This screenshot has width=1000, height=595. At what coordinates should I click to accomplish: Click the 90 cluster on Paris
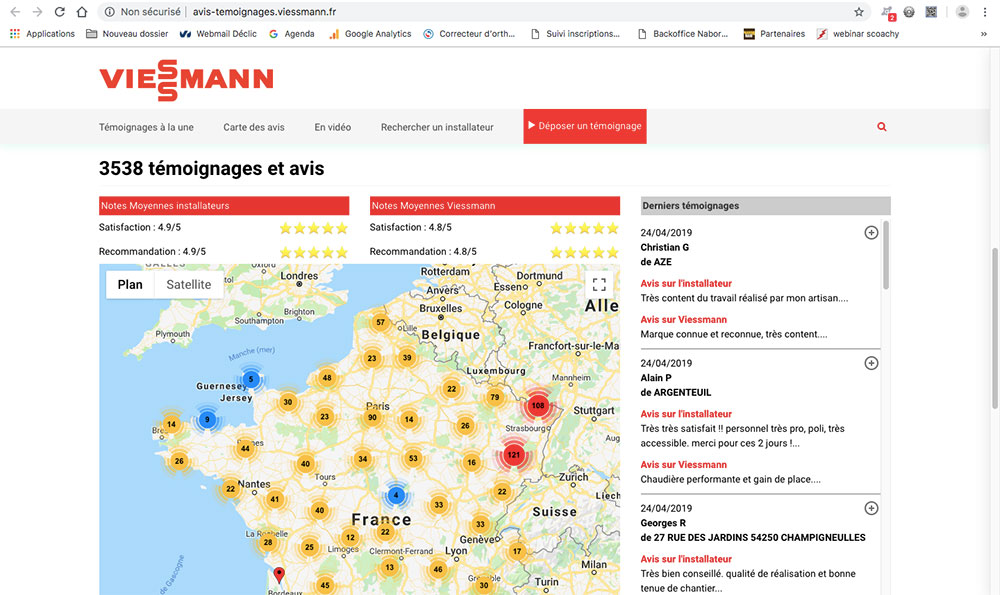[372, 418]
